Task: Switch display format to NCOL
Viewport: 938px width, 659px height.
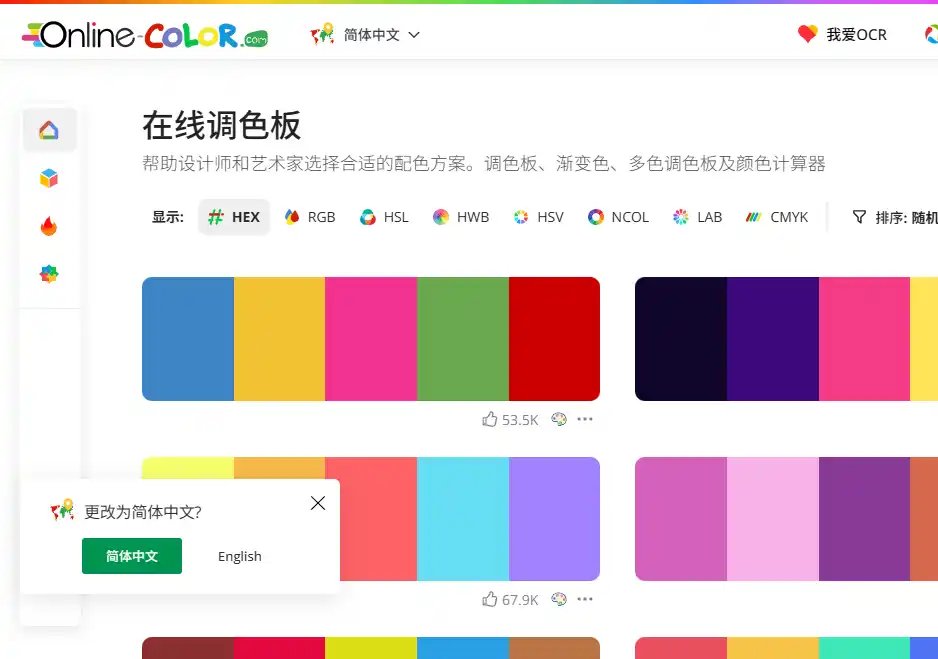Action: tap(619, 217)
